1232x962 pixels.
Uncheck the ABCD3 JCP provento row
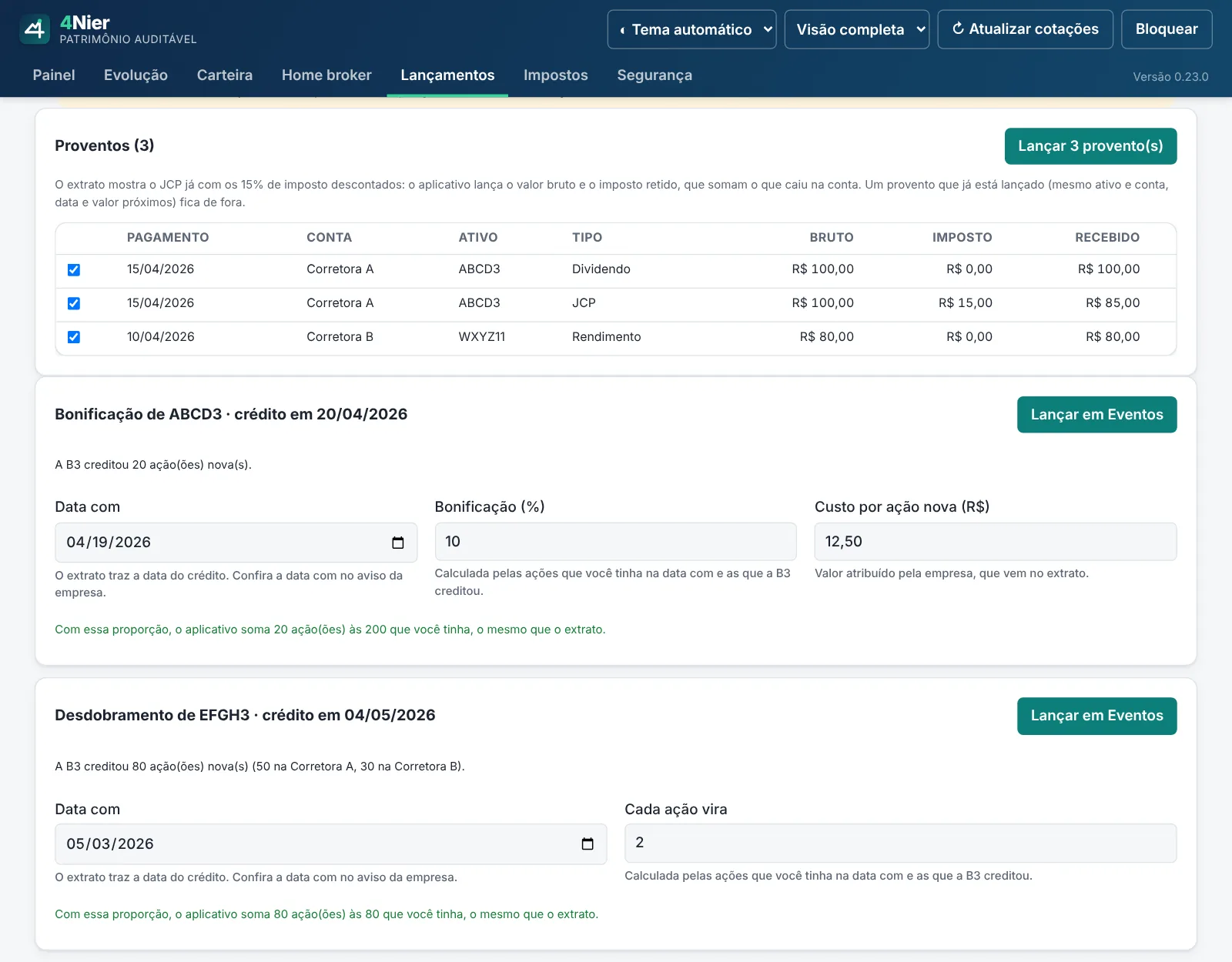[x=74, y=303]
